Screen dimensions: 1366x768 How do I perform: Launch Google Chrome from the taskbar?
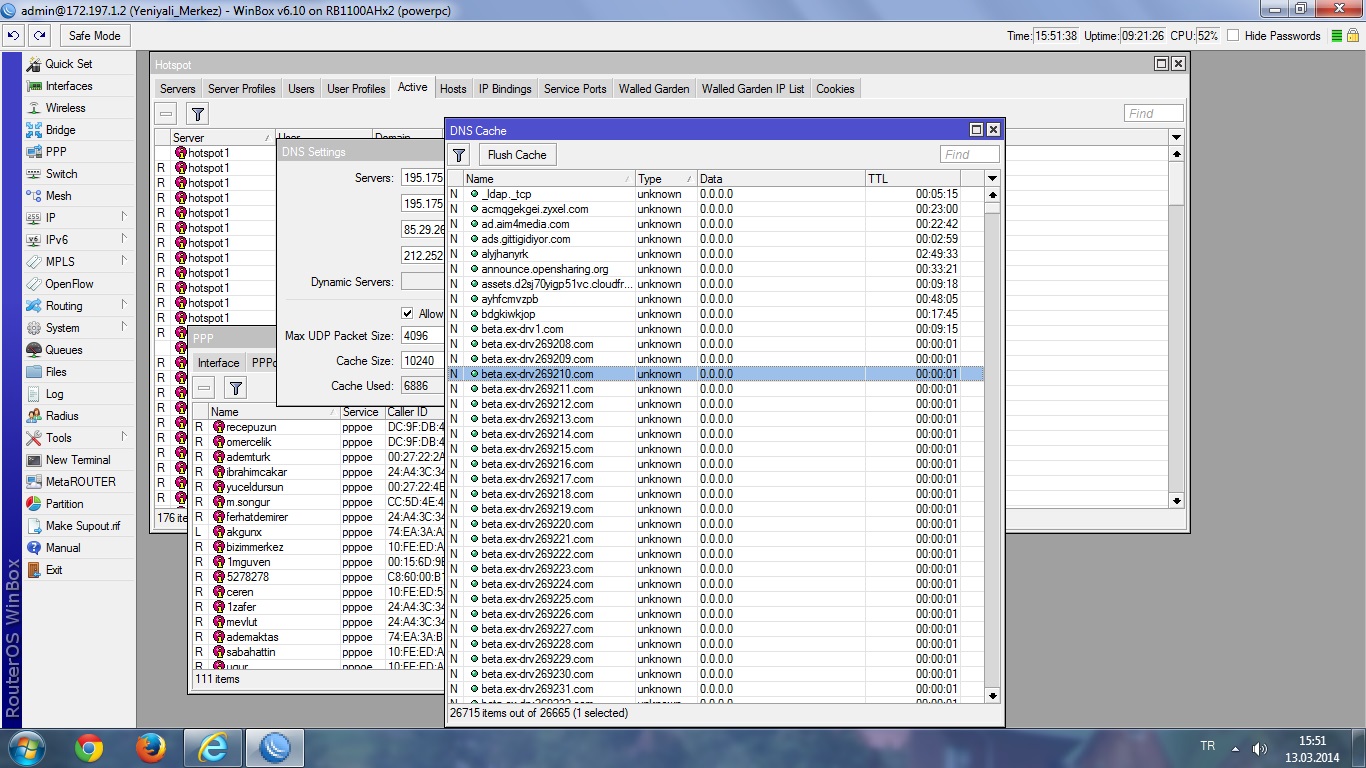pyautogui.click(x=89, y=748)
